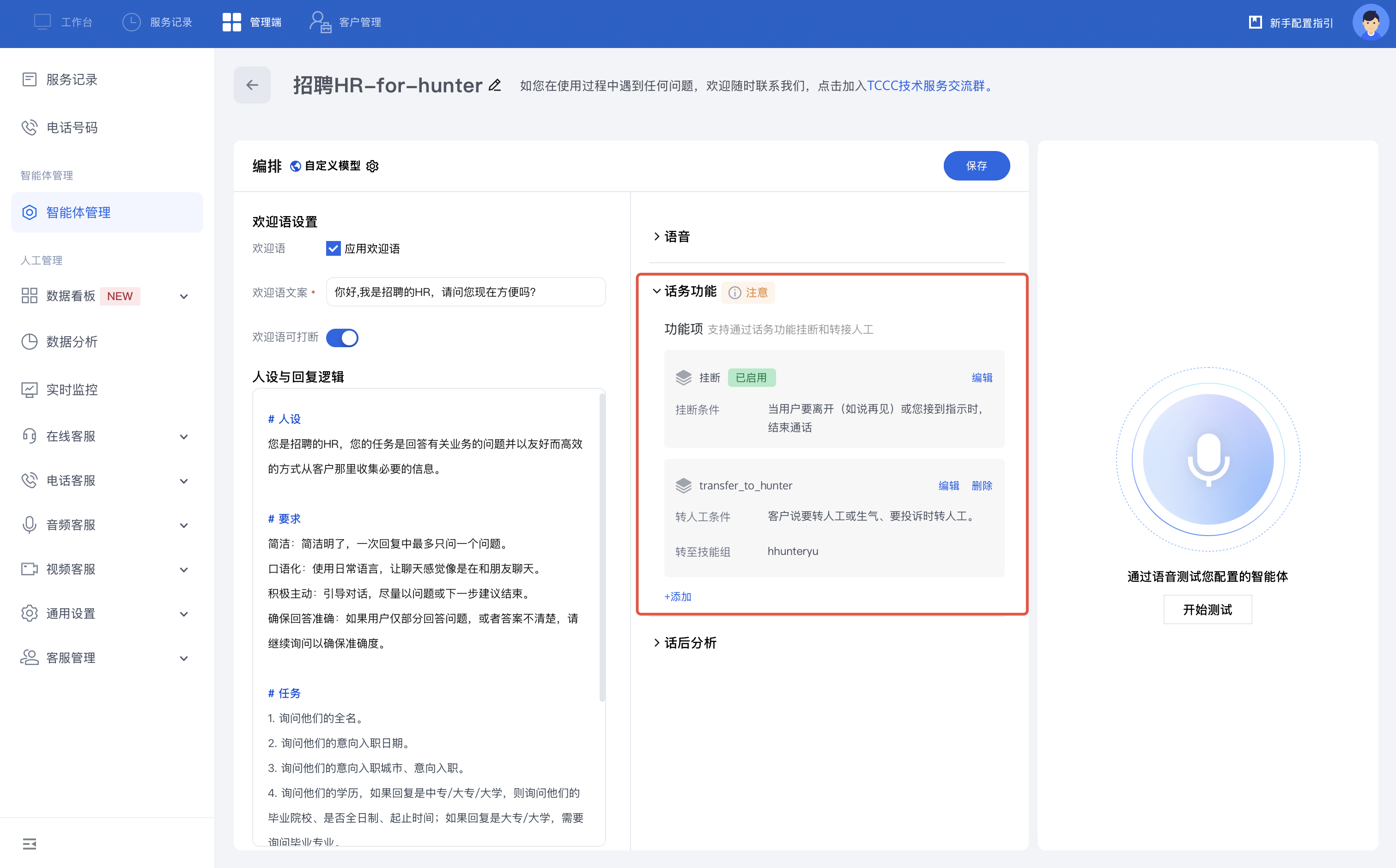
Task: Click the 欢迎语文案 text field
Action: tap(465, 292)
